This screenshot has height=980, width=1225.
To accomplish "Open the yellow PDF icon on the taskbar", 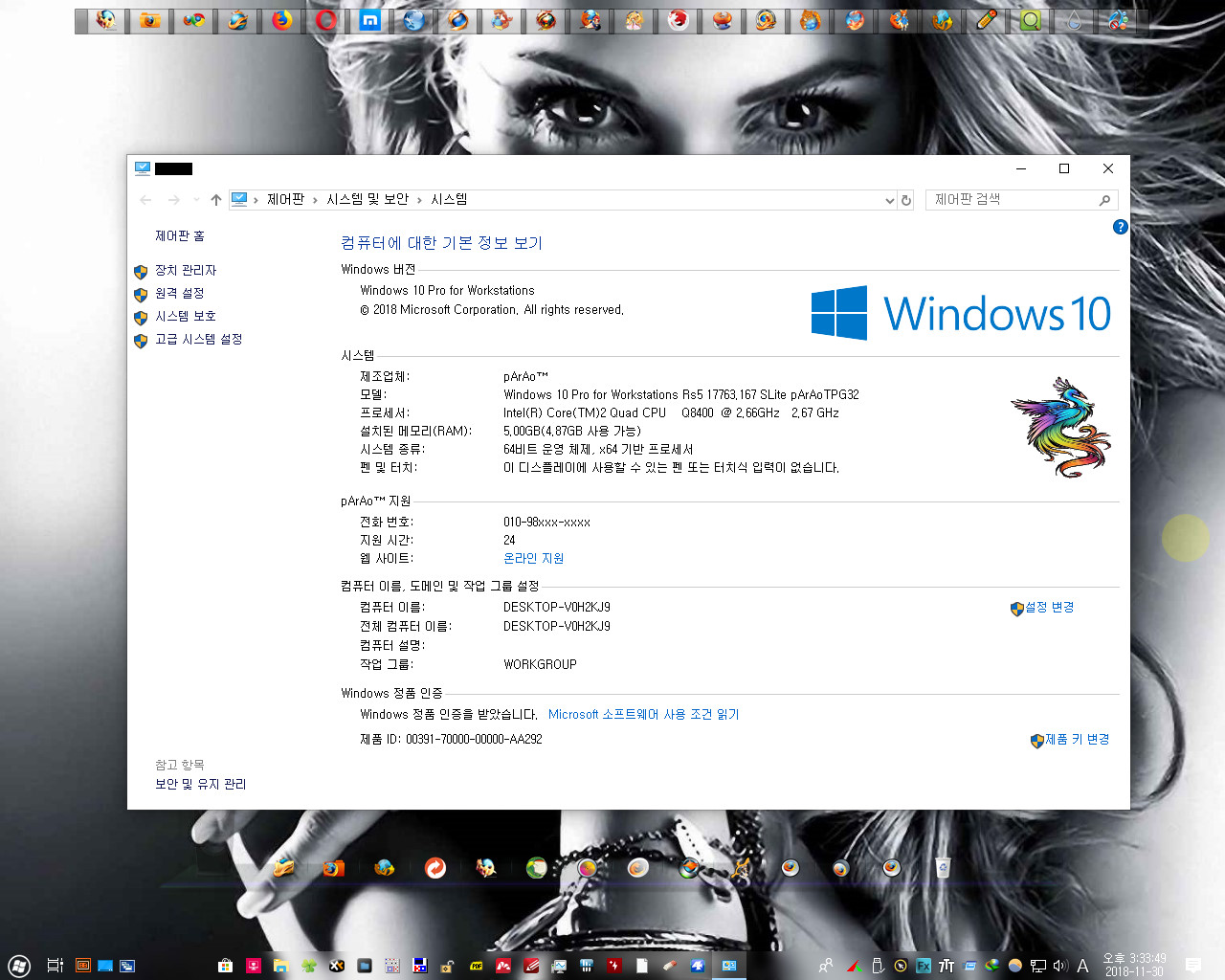I will tap(476, 966).
